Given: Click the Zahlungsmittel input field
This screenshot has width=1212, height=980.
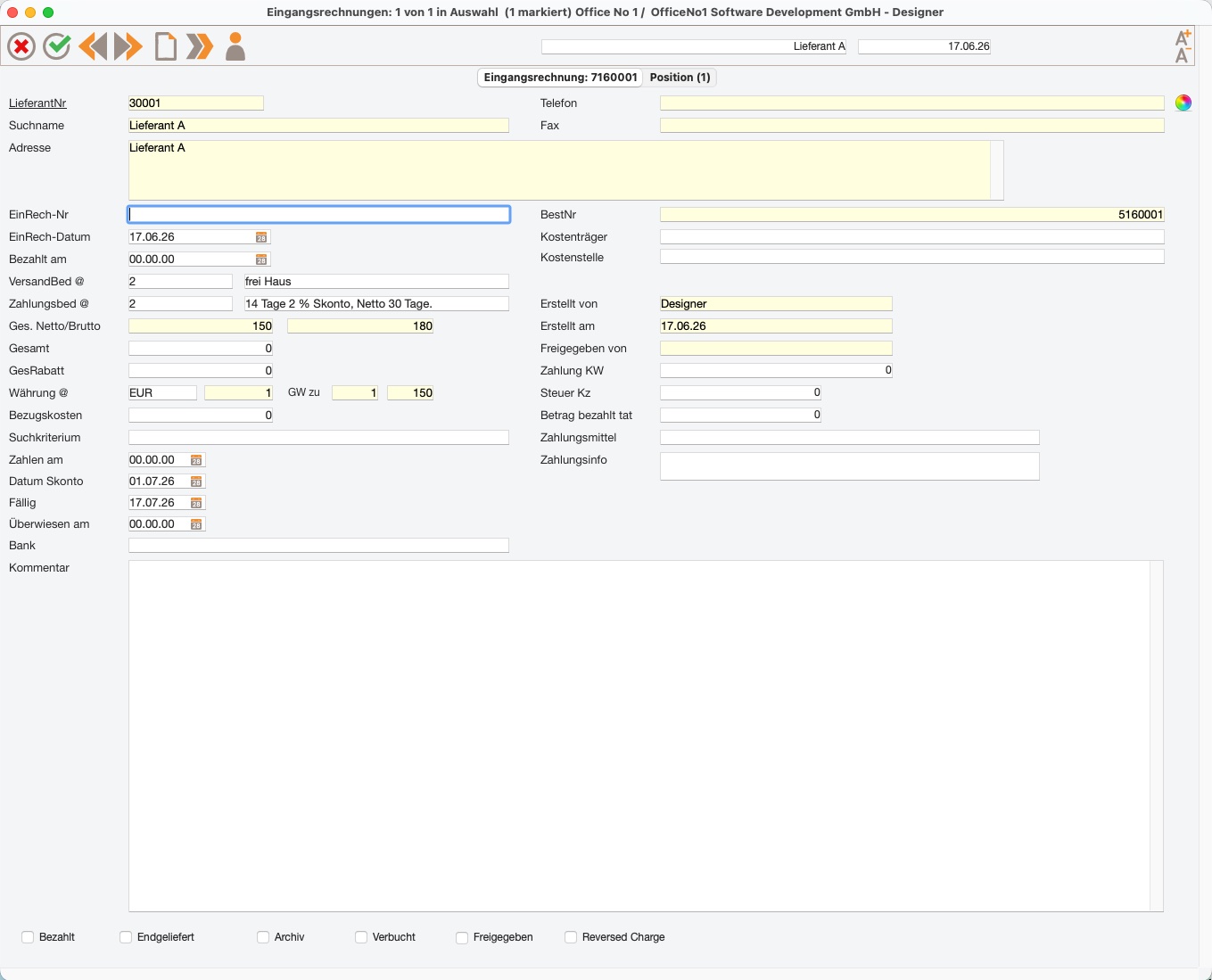Looking at the screenshot, I should click(x=850, y=438).
